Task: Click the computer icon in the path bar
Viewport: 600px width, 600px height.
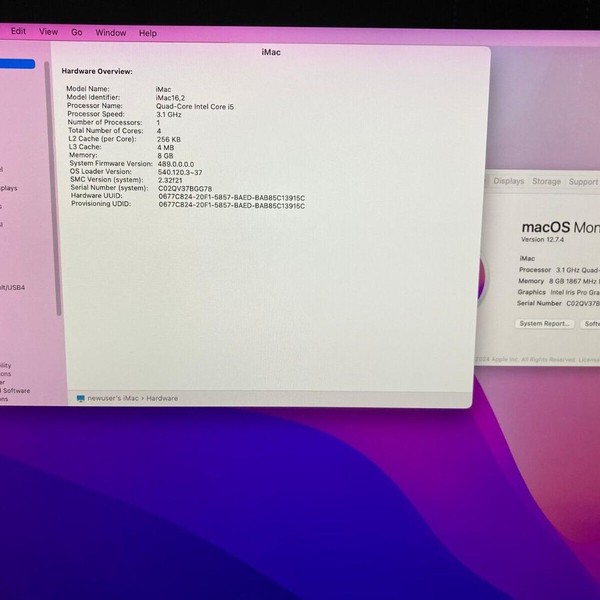Action: click(80, 398)
